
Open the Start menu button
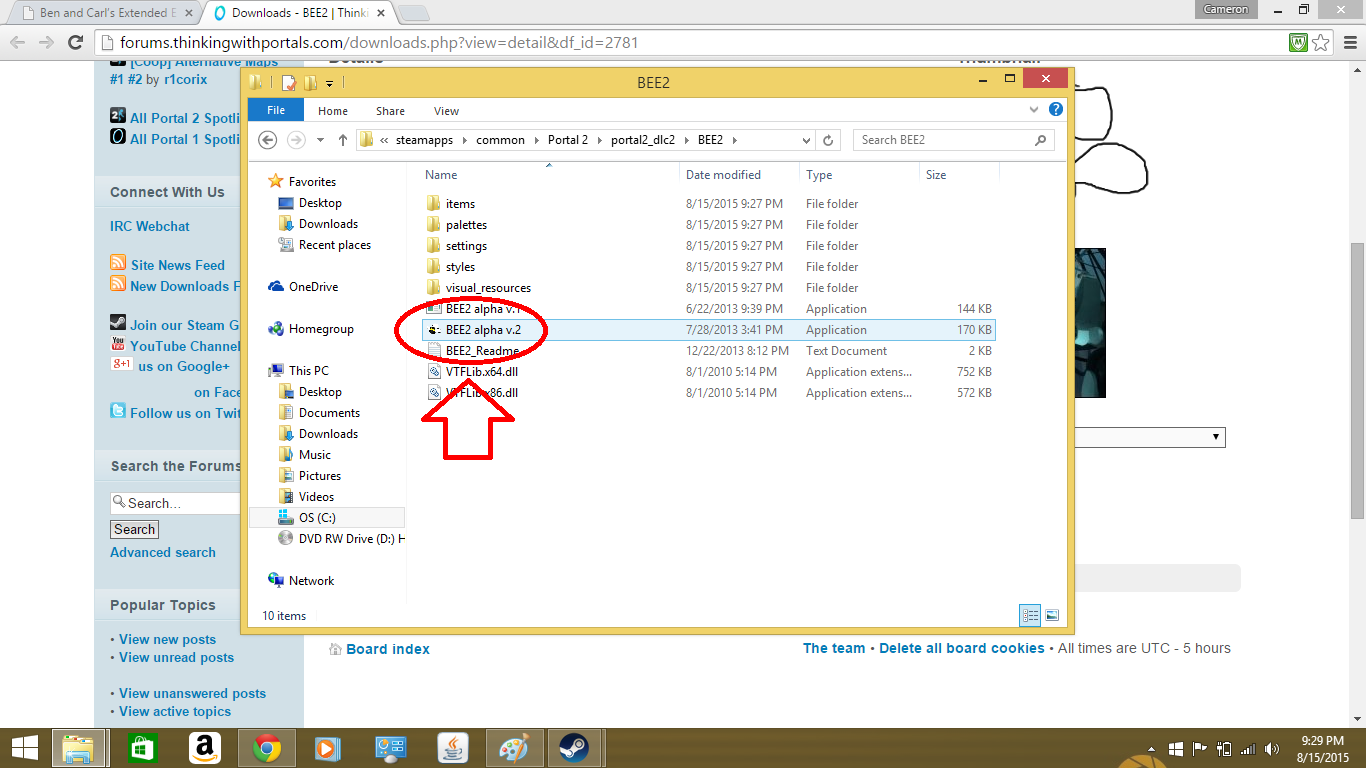click(x=24, y=748)
